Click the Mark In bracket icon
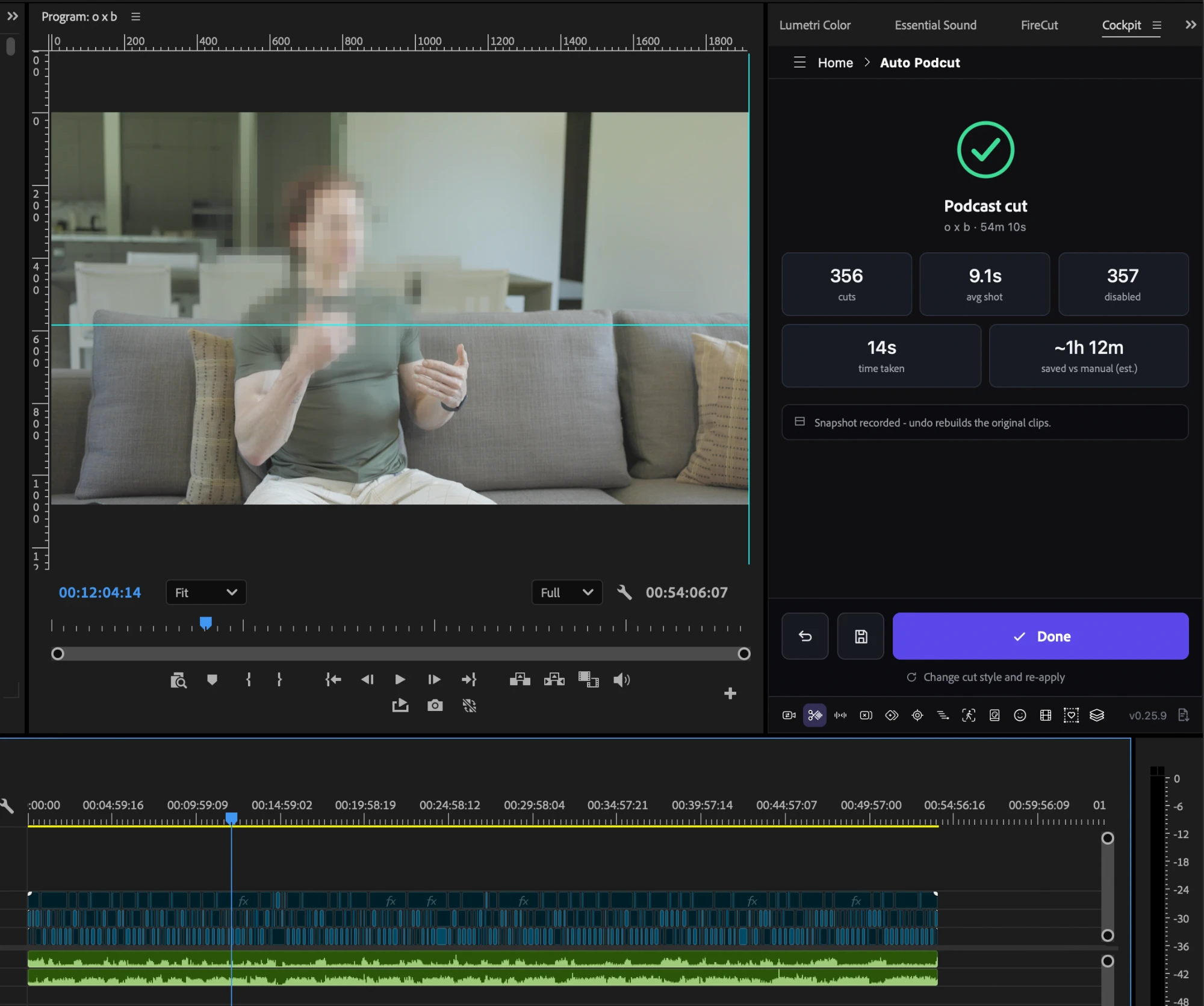This screenshot has height=1006, width=1204. coord(249,680)
